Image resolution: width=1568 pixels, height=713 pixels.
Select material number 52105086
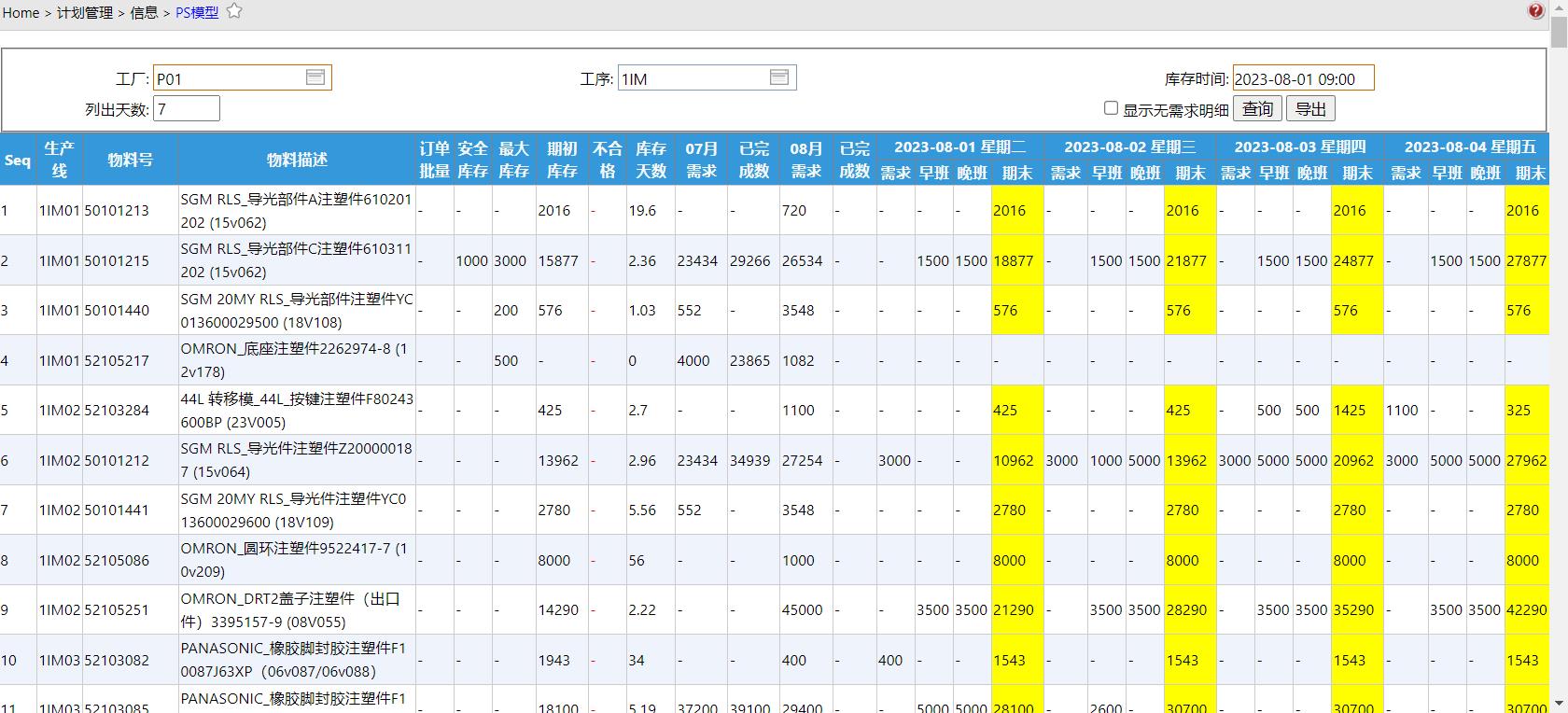117,560
